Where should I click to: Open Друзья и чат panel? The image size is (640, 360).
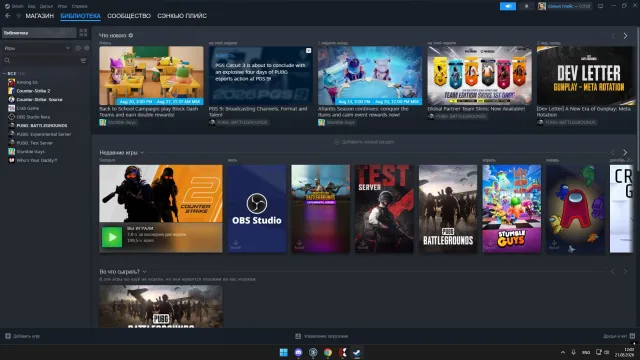pos(619,336)
